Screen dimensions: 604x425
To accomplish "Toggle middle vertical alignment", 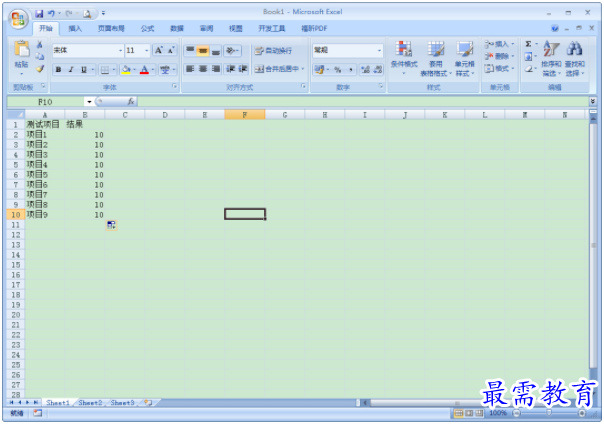I will 203,50.
